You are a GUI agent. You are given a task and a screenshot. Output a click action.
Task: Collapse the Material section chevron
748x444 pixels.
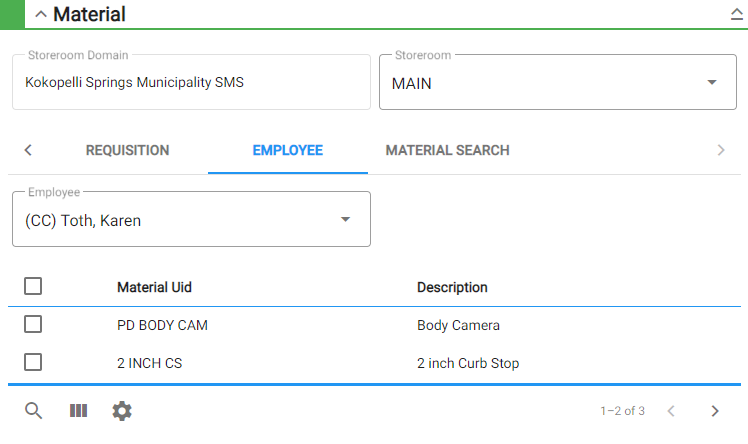(x=41, y=14)
